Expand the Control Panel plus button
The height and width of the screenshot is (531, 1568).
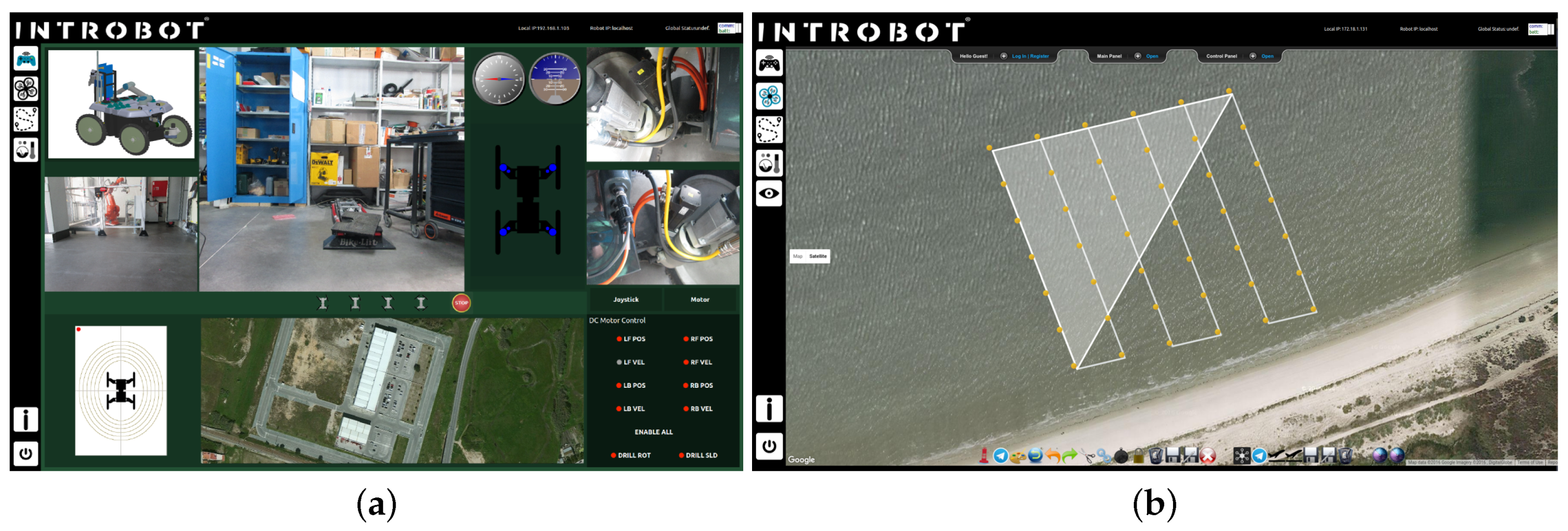[x=1253, y=56]
